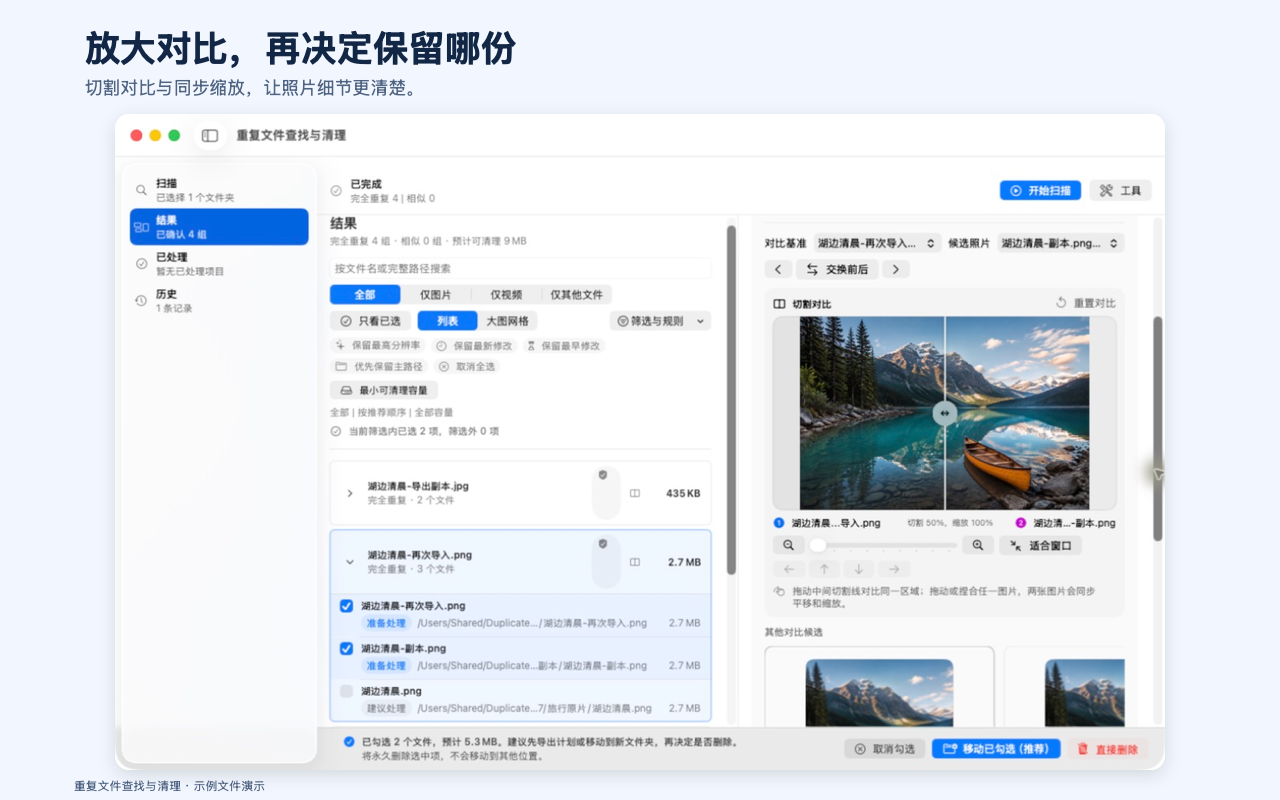Go to previous comparison with left chevron
1280x800 pixels.
778,269
